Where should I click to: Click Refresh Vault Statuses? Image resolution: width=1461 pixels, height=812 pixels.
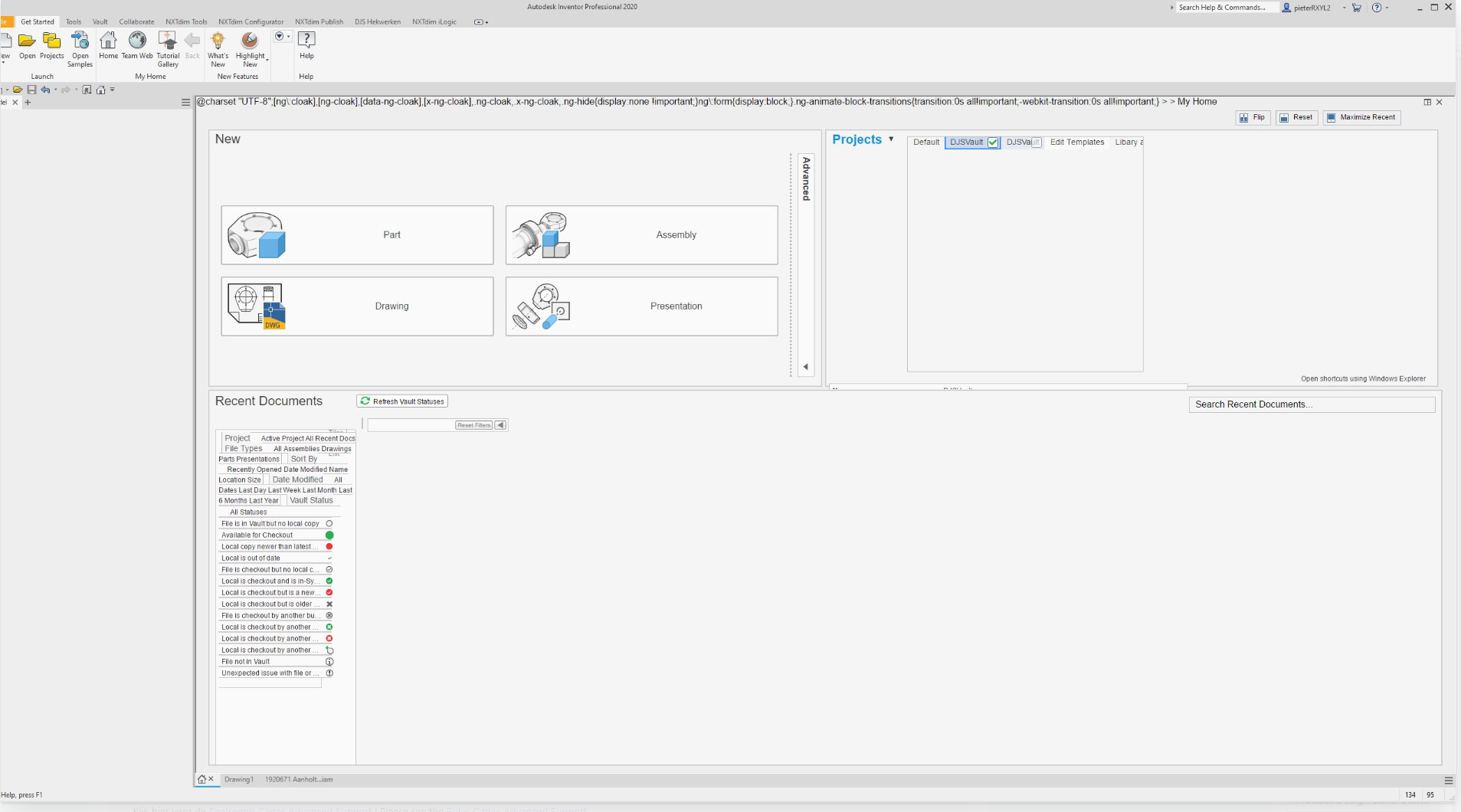click(x=401, y=401)
